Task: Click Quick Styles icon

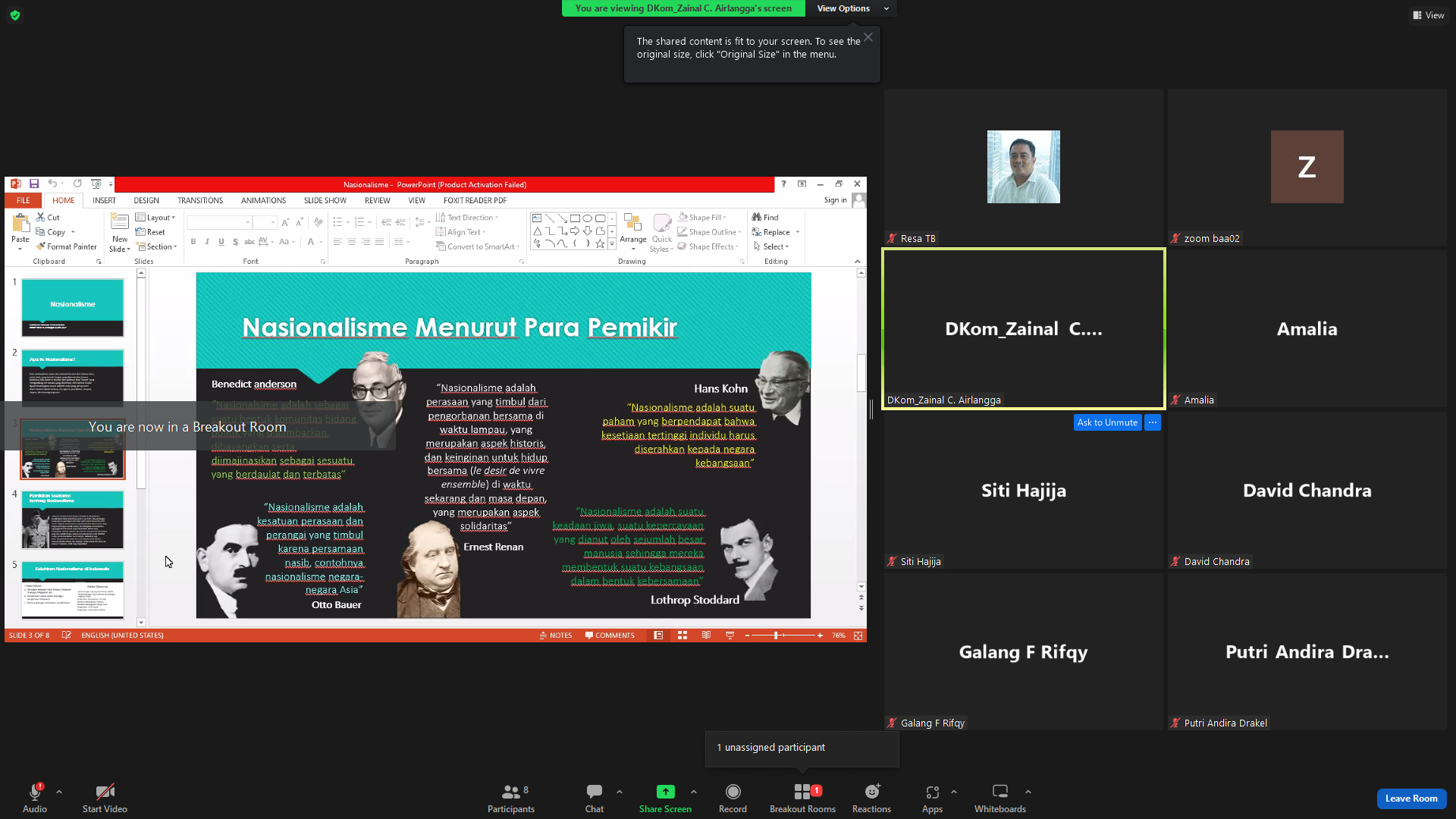Action: pos(662,224)
